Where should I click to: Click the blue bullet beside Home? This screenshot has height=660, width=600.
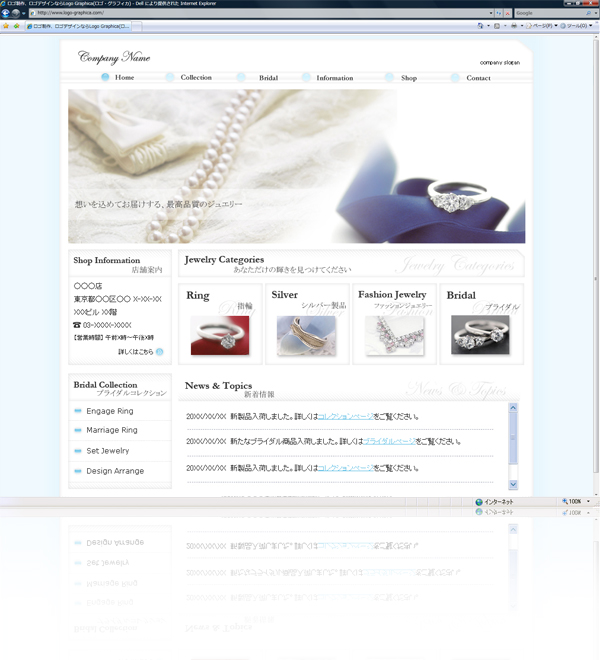105,77
